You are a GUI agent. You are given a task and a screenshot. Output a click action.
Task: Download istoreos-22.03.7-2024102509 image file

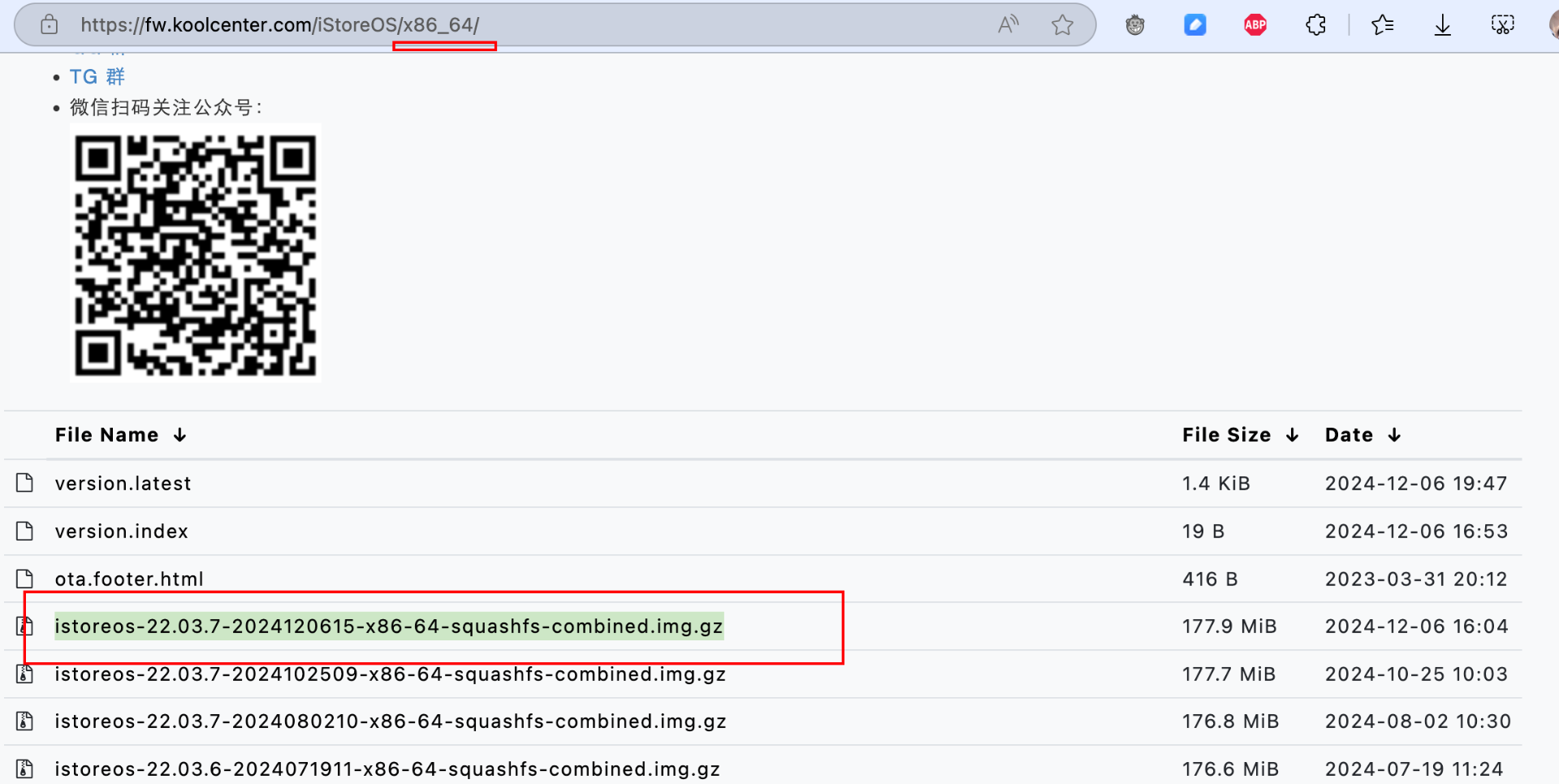tap(390, 674)
